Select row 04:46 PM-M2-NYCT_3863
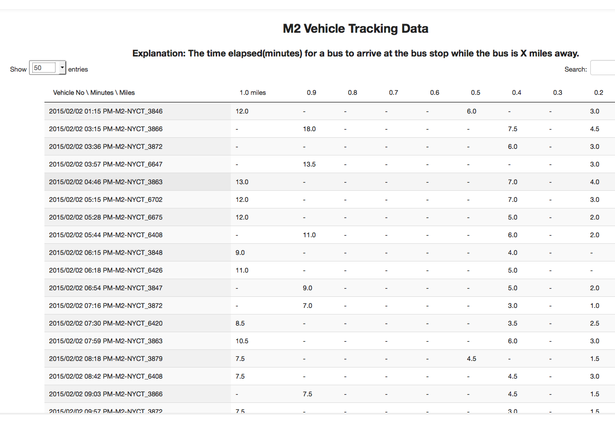Image resolution: width=615 pixels, height=424 pixels. pos(329,182)
